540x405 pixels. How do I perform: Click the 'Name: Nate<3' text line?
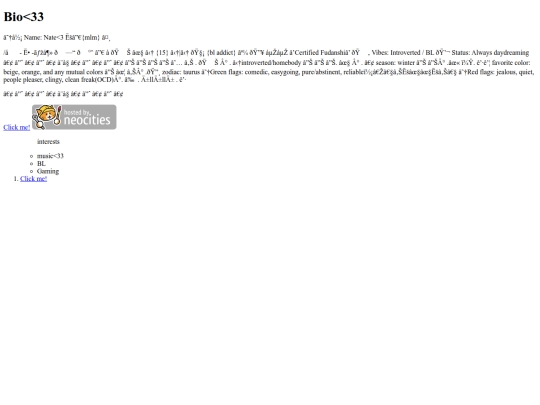[x=44, y=38]
